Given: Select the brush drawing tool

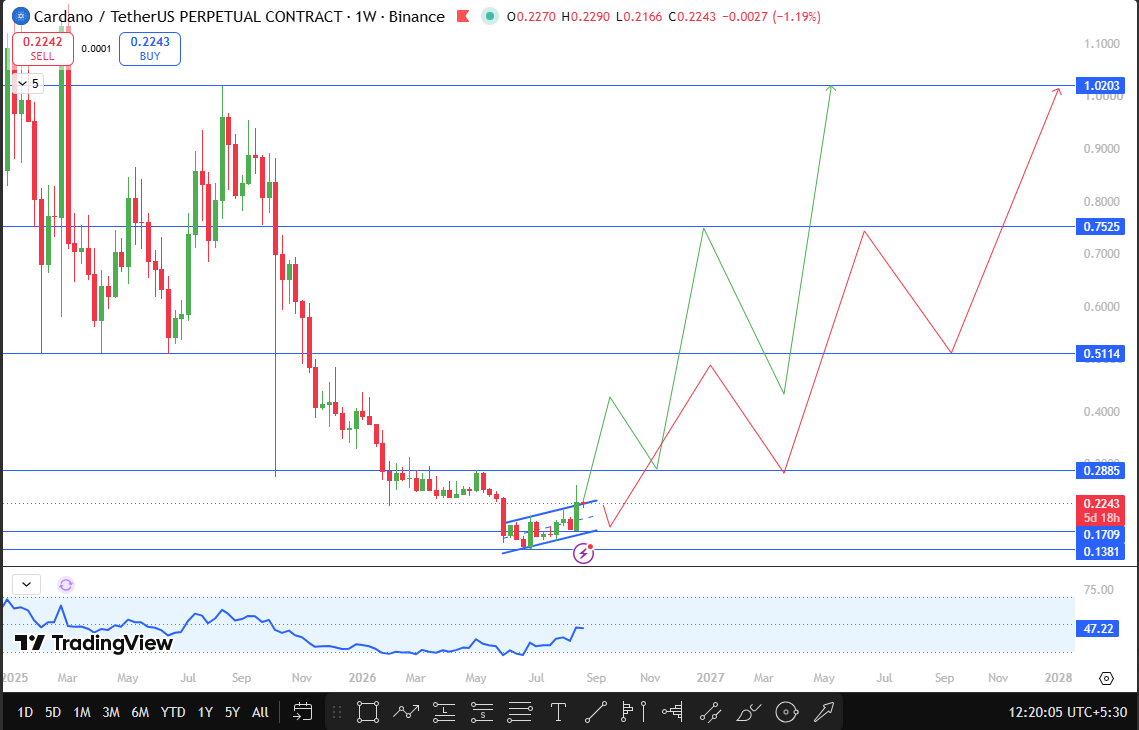Looking at the screenshot, I should (748, 712).
